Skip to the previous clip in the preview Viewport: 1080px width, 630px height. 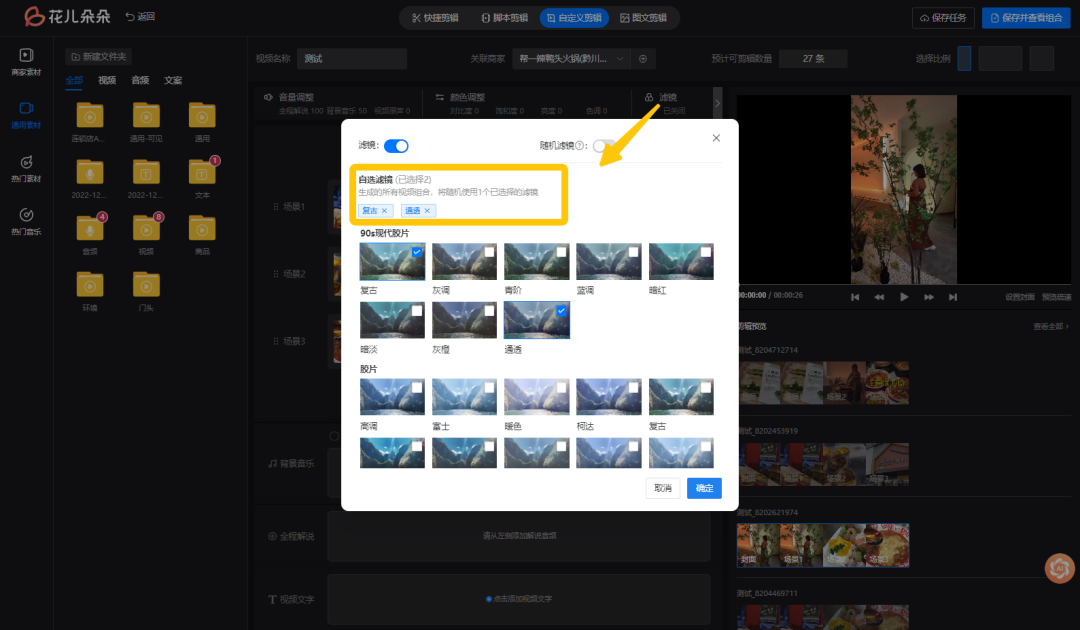[x=855, y=297]
